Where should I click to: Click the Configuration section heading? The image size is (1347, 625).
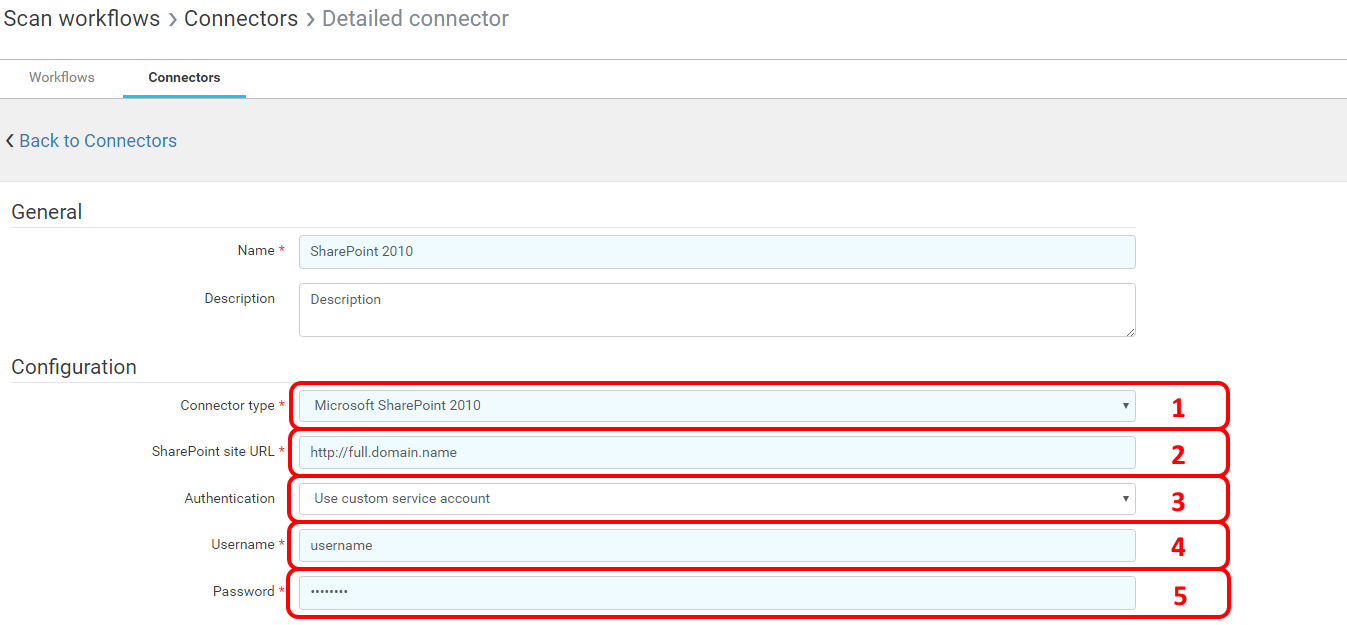click(74, 367)
